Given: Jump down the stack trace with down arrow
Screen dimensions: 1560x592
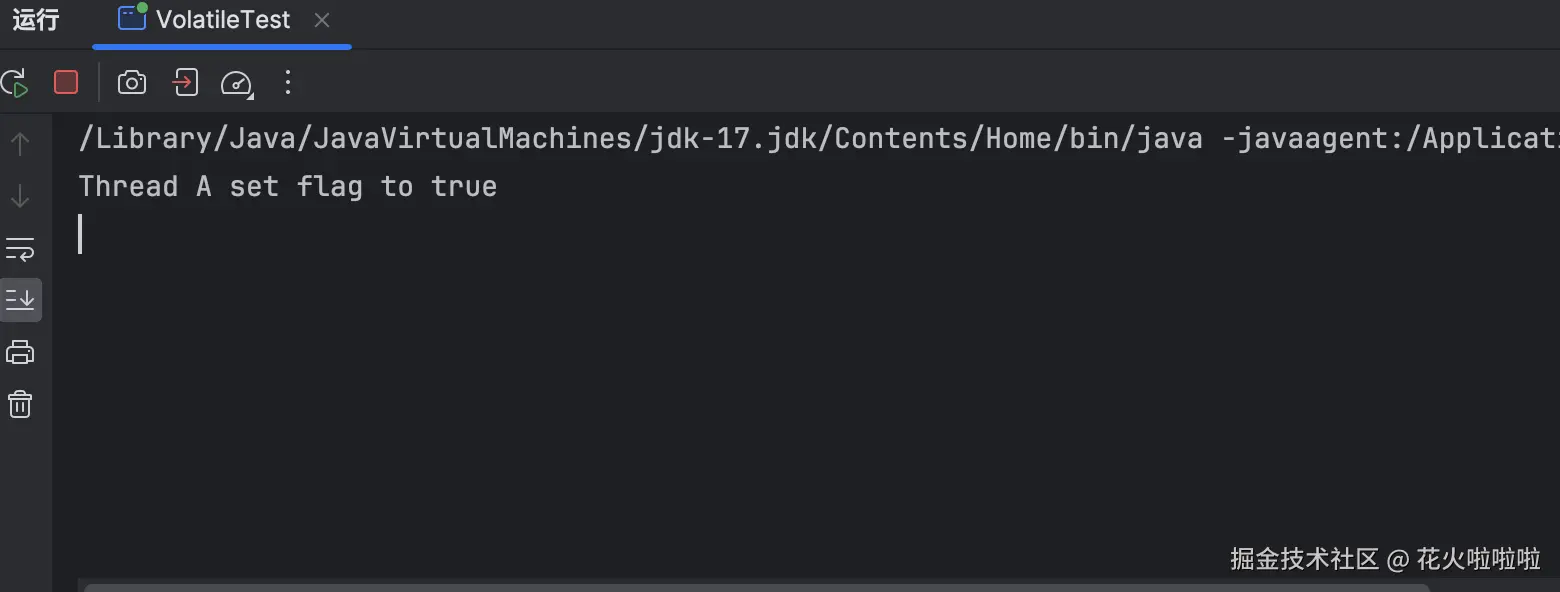Looking at the screenshot, I should [x=20, y=196].
